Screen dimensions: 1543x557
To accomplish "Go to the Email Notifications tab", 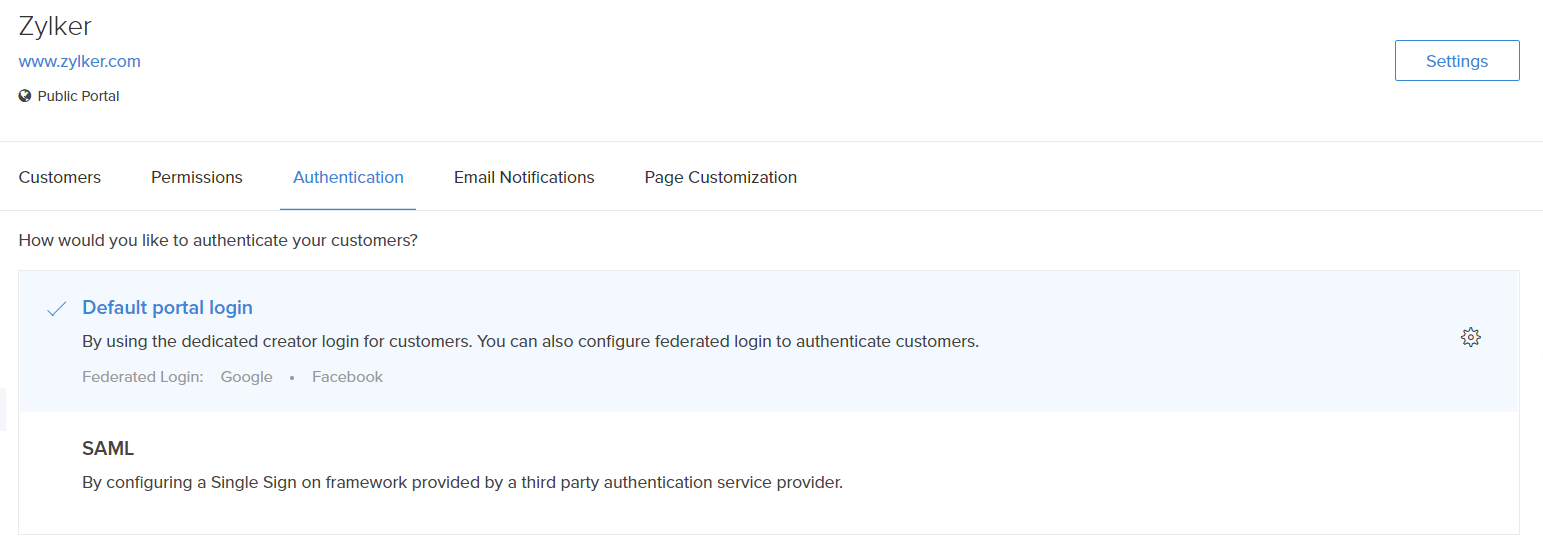I will pos(524,177).
